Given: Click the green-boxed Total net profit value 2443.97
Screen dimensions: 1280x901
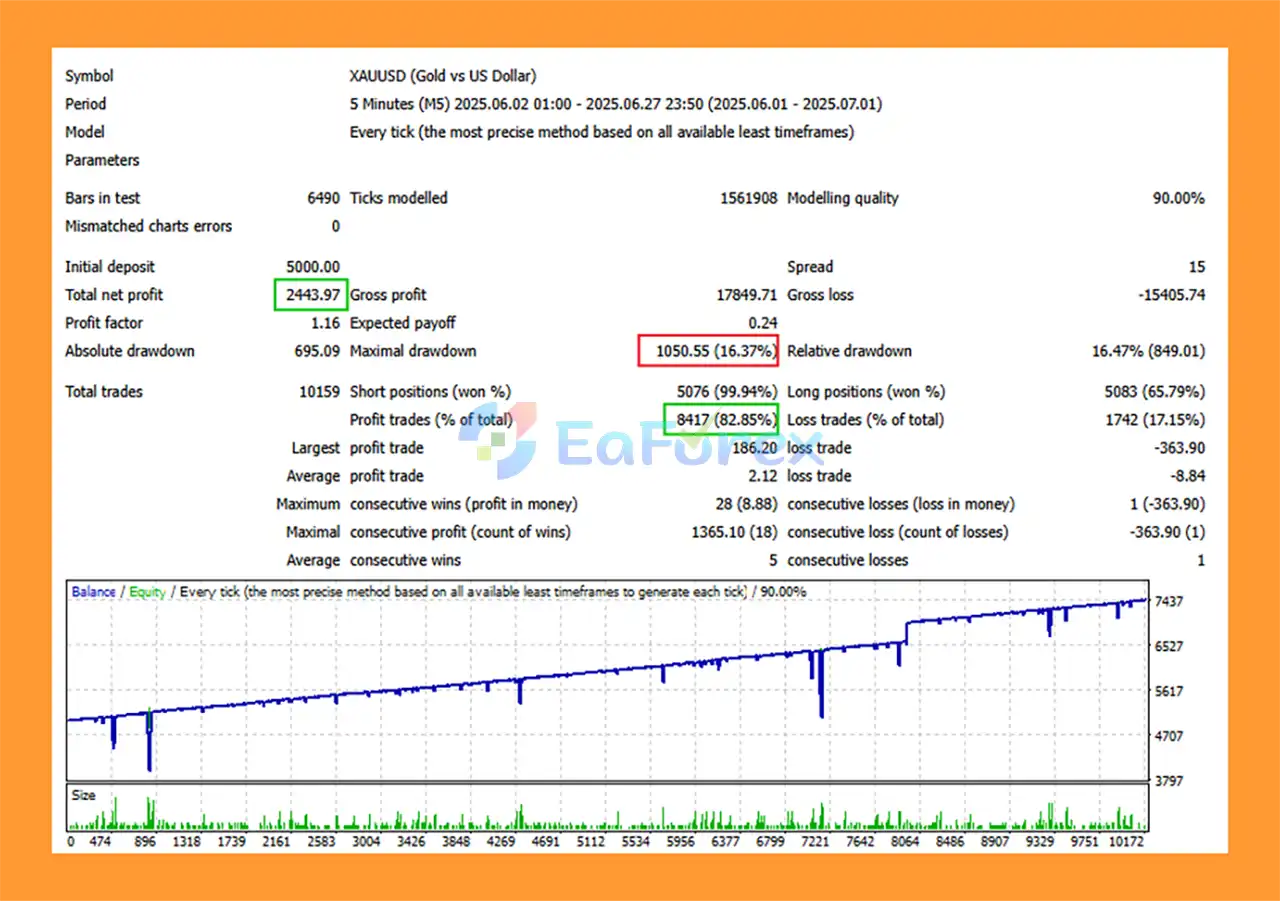Looking at the screenshot, I should [310, 295].
